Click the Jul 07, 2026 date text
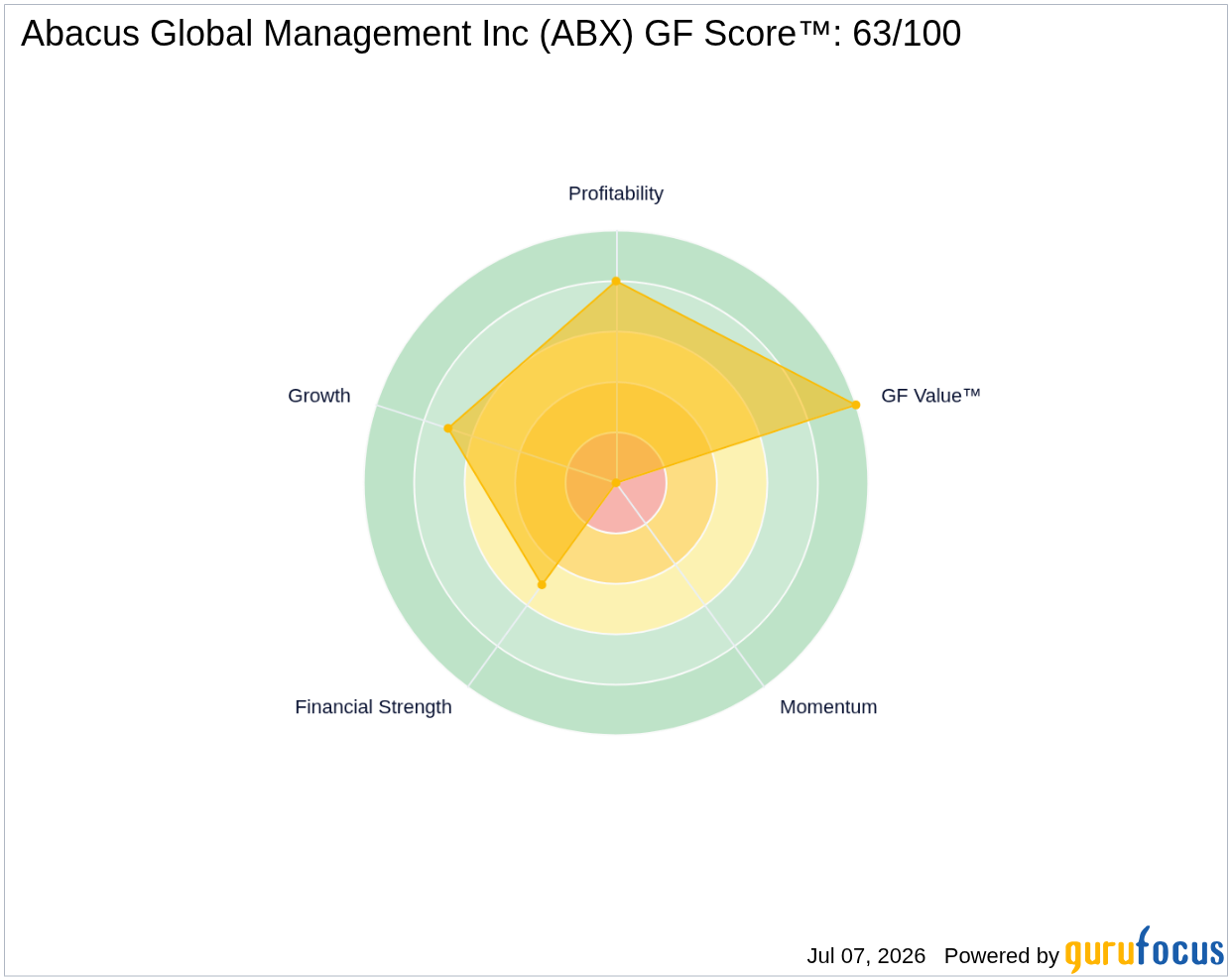The height and width of the screenshot is (980, 1232). (x=866, y=956)
